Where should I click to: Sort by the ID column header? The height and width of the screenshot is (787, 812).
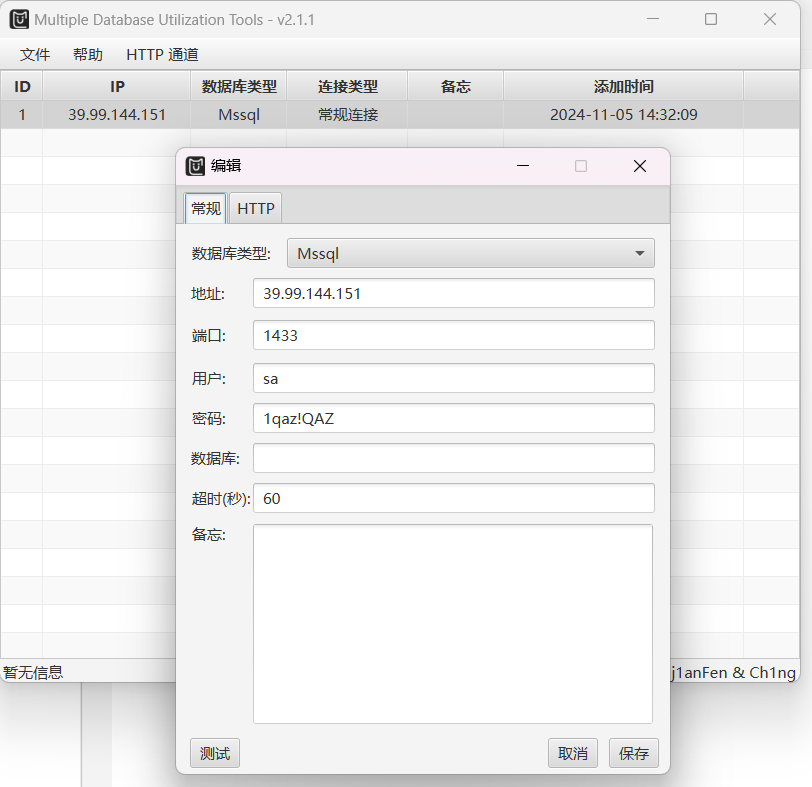tap(22, 86)
